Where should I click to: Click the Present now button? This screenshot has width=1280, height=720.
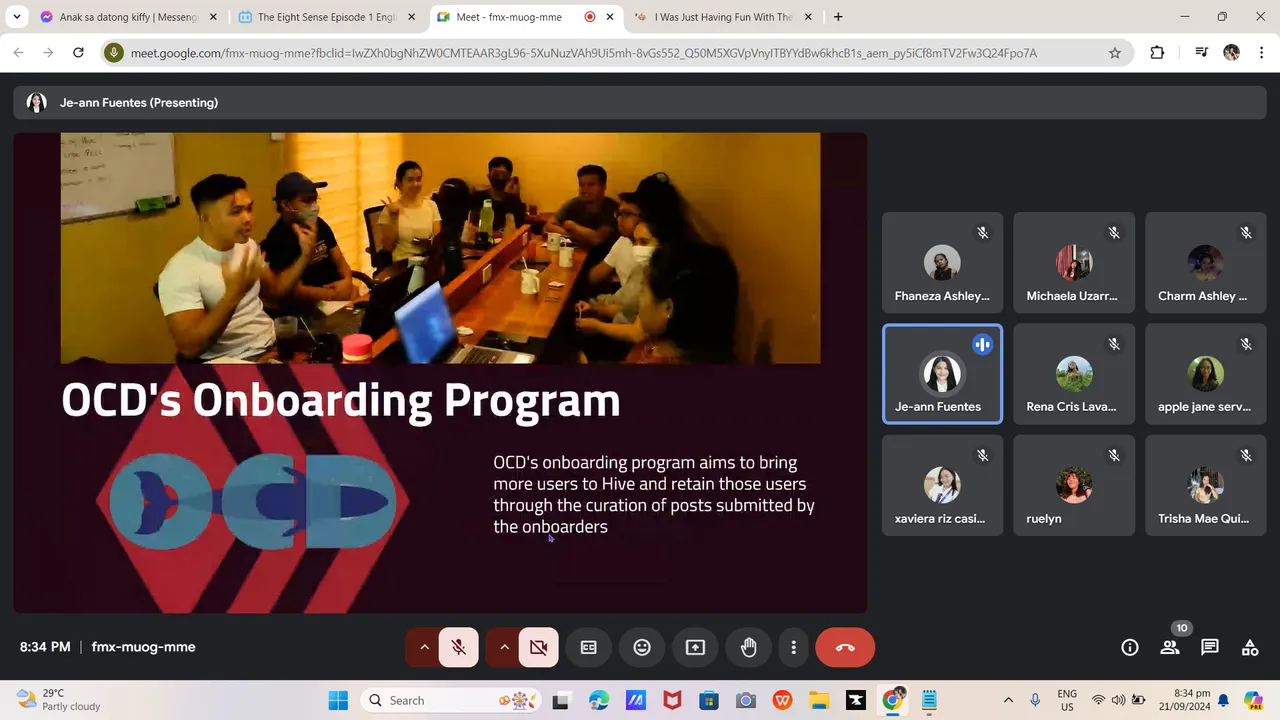pos(695,647)
